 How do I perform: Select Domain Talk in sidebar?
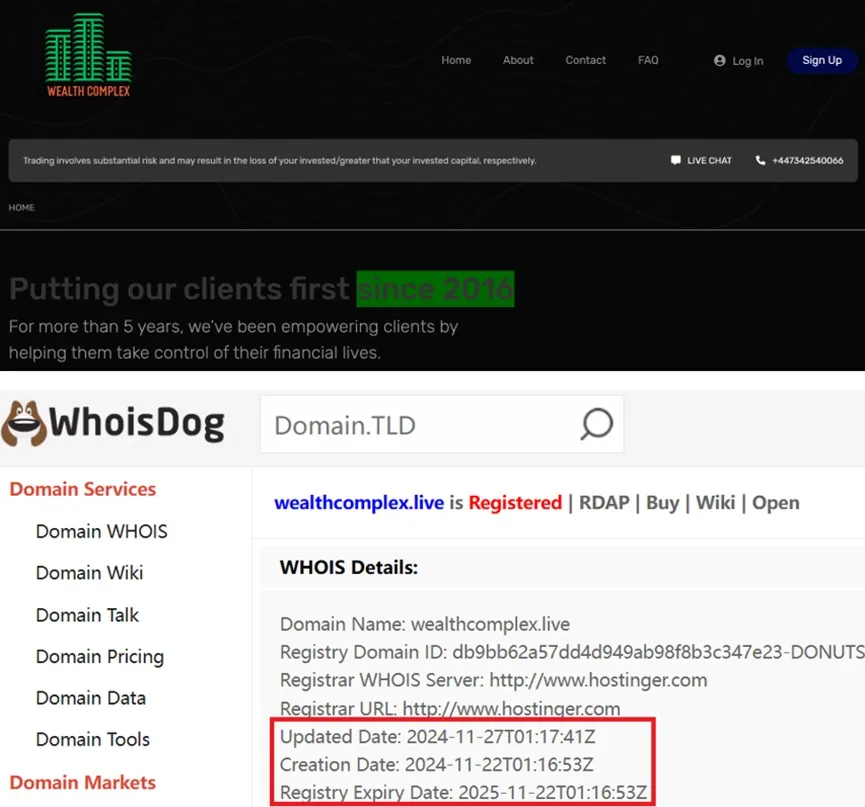(x=87, y=615)
